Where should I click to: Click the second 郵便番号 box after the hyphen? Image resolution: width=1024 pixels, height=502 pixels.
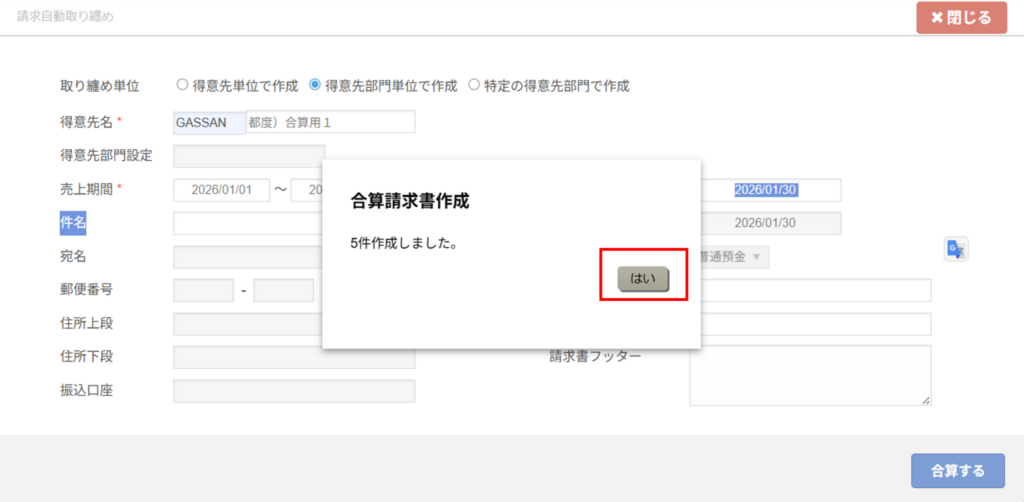(283, 290)
